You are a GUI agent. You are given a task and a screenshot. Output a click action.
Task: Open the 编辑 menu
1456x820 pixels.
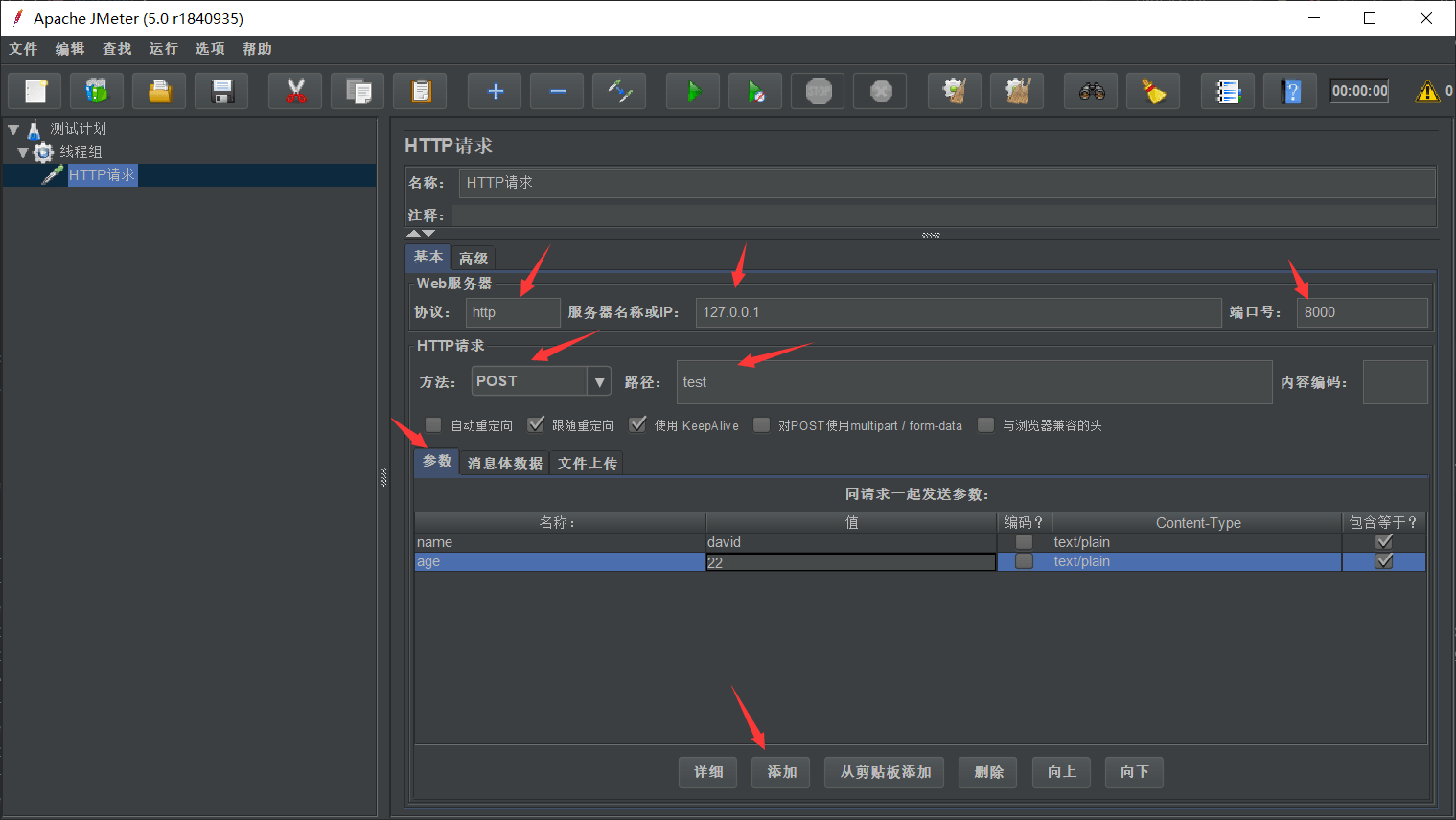tap(70, 49)
